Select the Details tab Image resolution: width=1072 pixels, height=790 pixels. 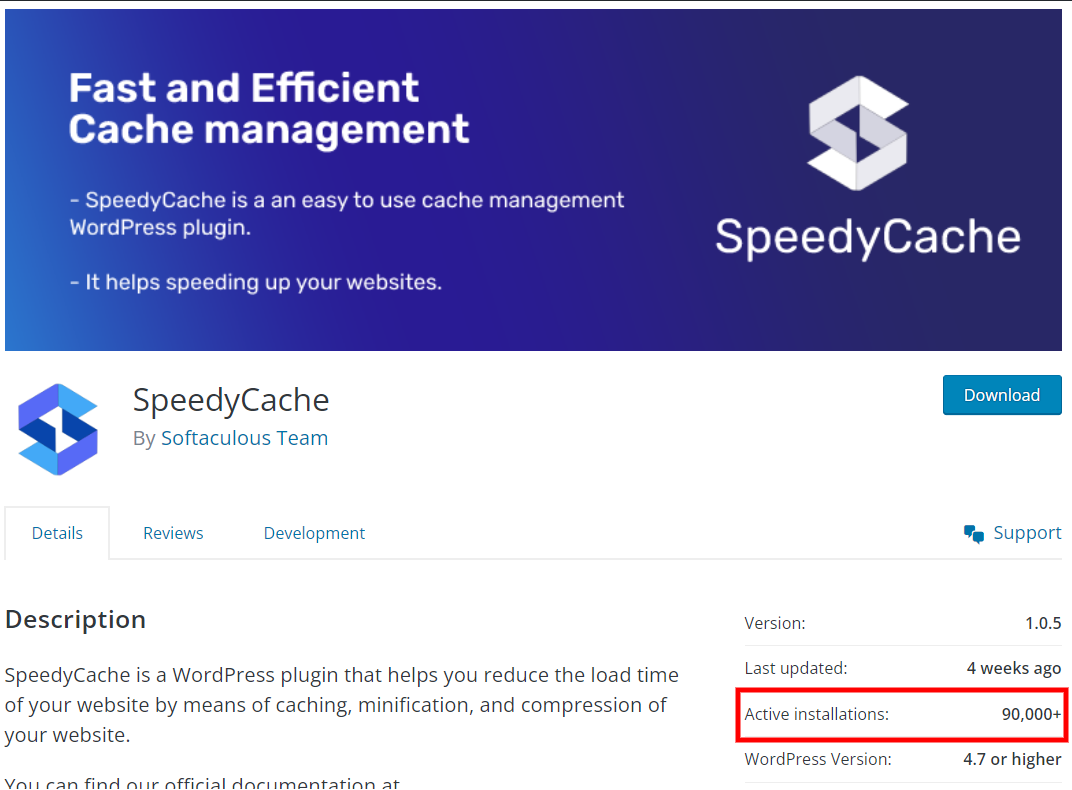(57, 533)
